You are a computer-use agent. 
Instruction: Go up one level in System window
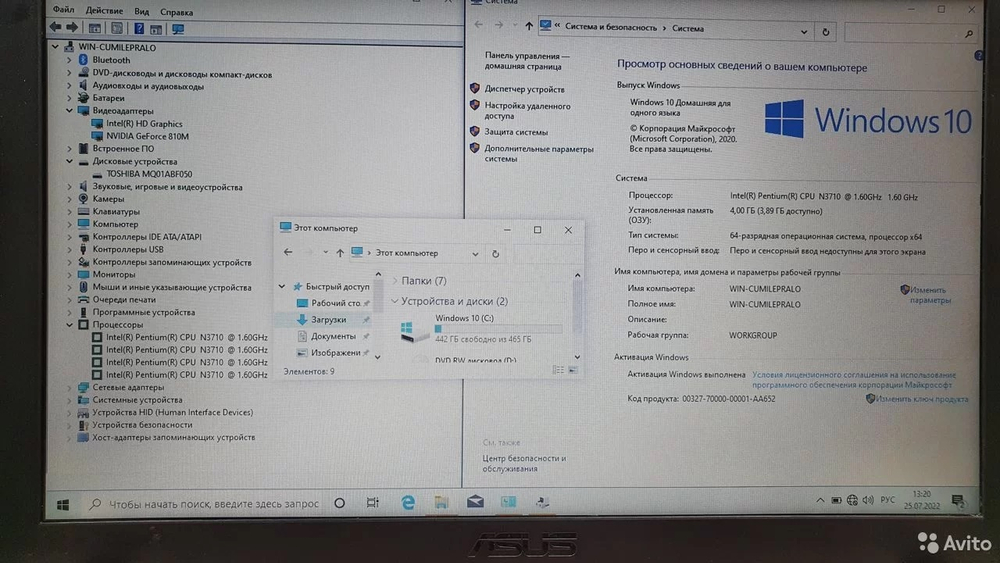tap(529, 26)
